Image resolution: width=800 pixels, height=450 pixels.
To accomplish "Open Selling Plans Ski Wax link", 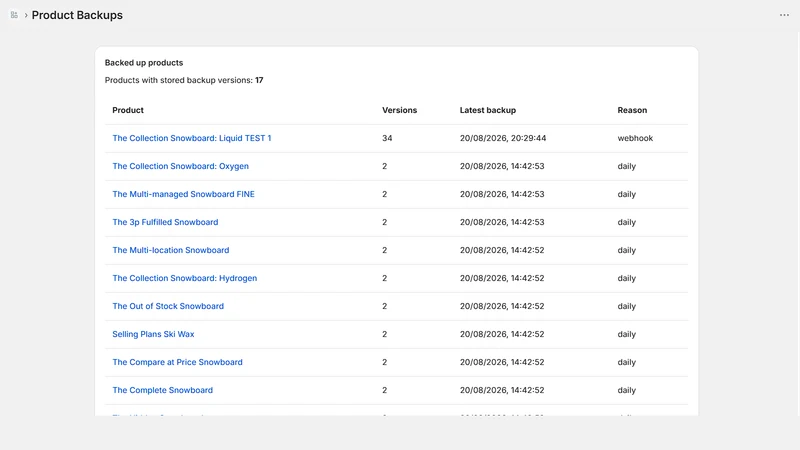I will [x=154, y=334].
